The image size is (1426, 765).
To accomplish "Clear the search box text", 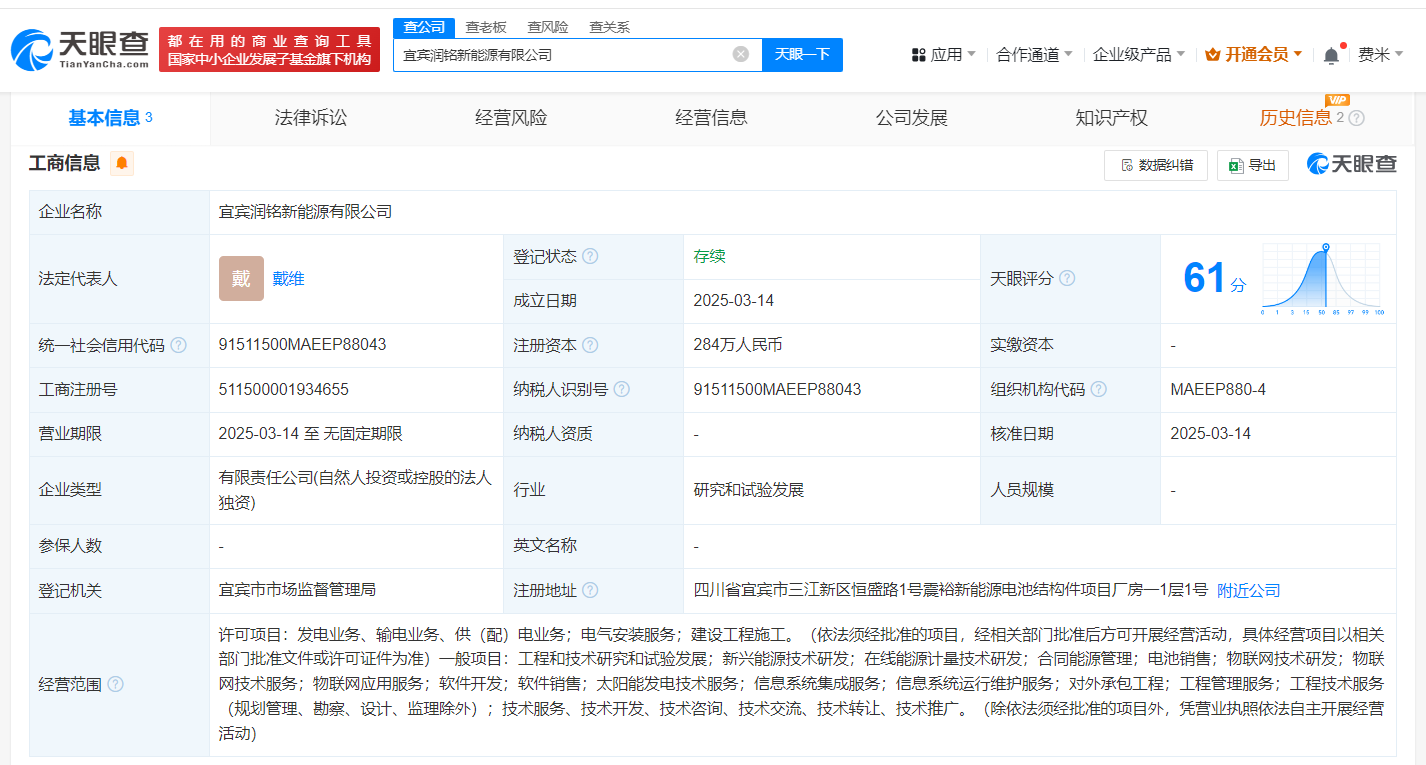I will pyautogui.click(x=741, y=54).
